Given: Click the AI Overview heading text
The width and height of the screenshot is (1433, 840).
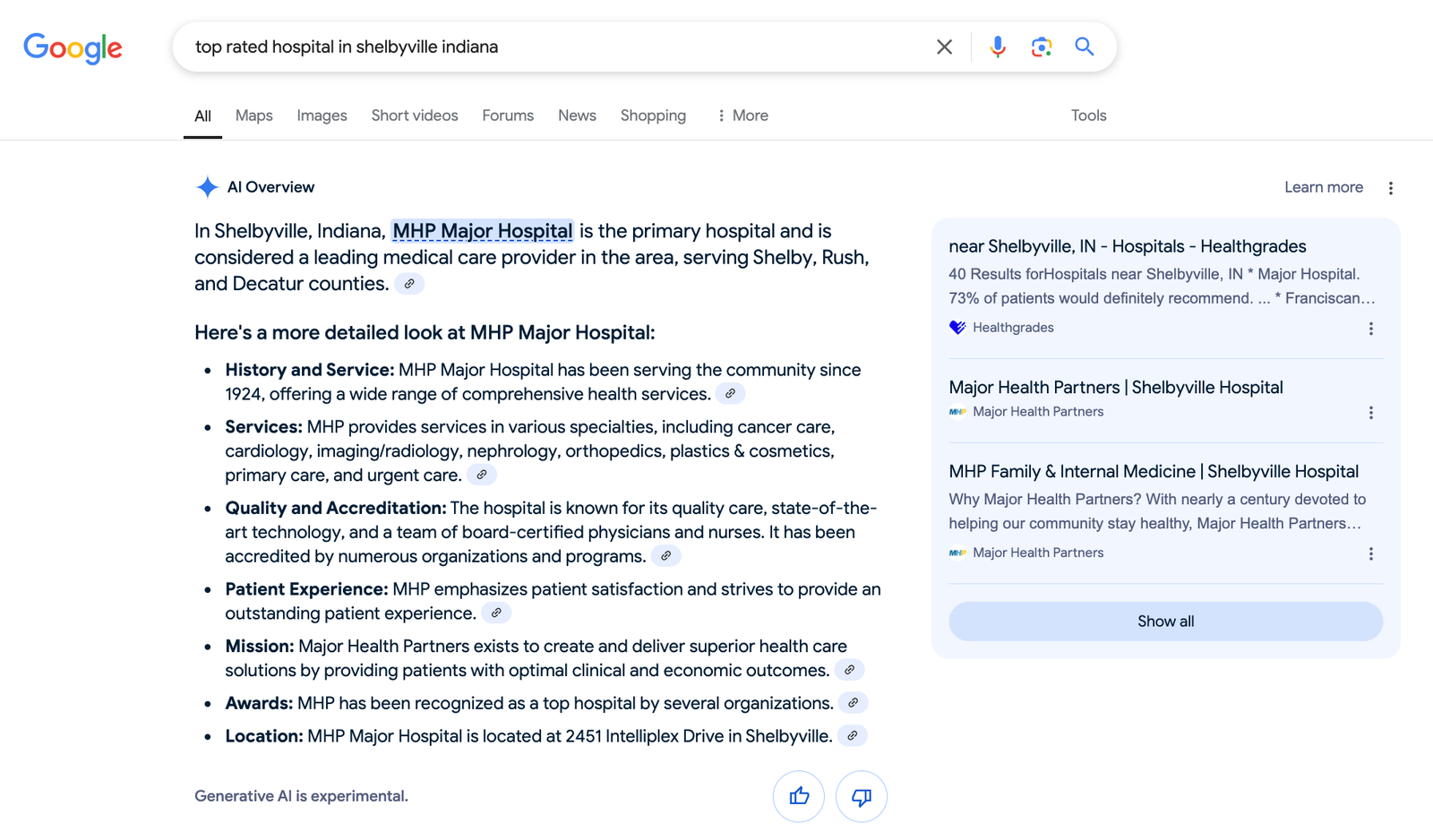Looking at the screenshot, I should point(270,187).
